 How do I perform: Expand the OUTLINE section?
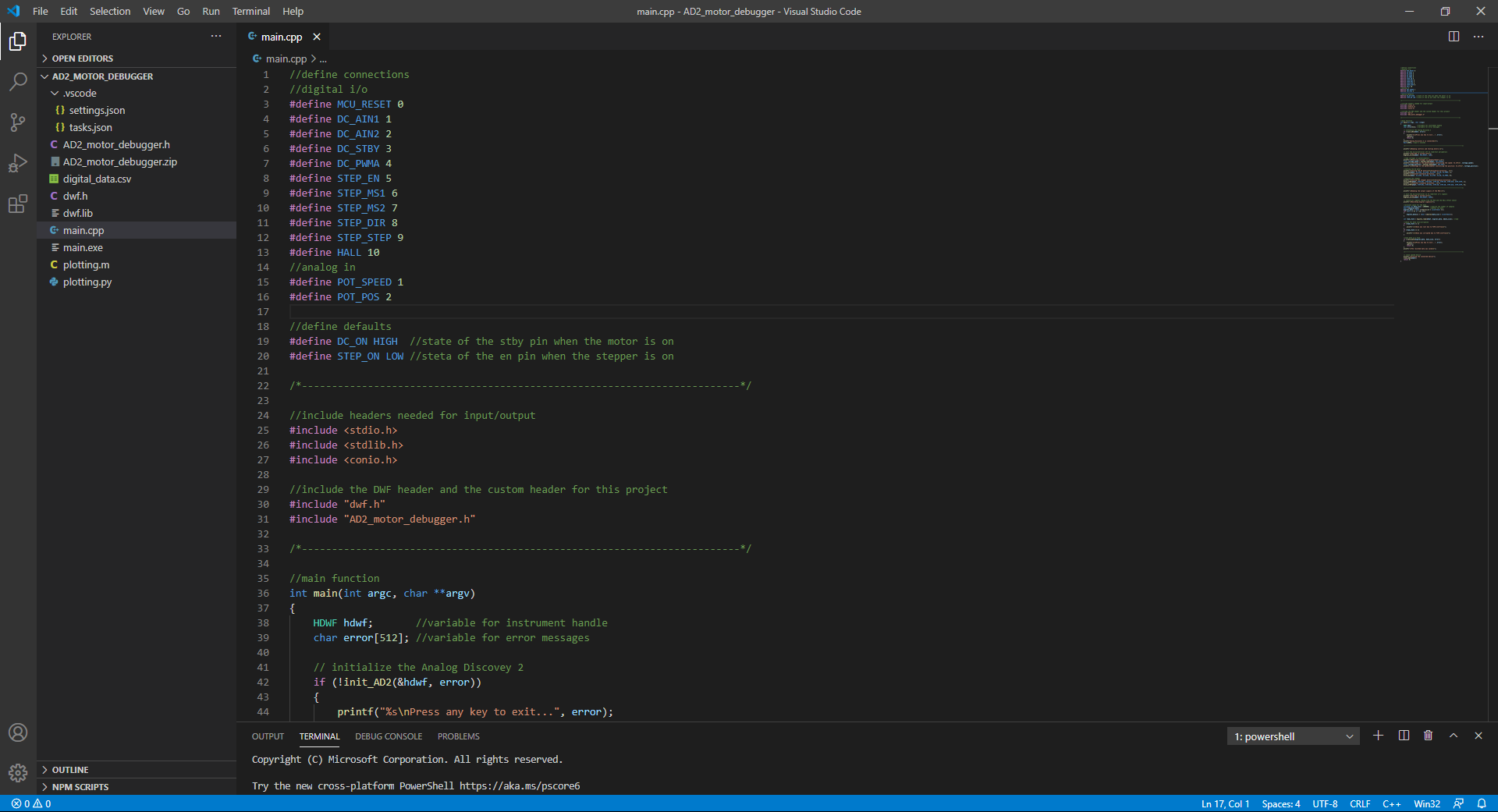point(137,770)
